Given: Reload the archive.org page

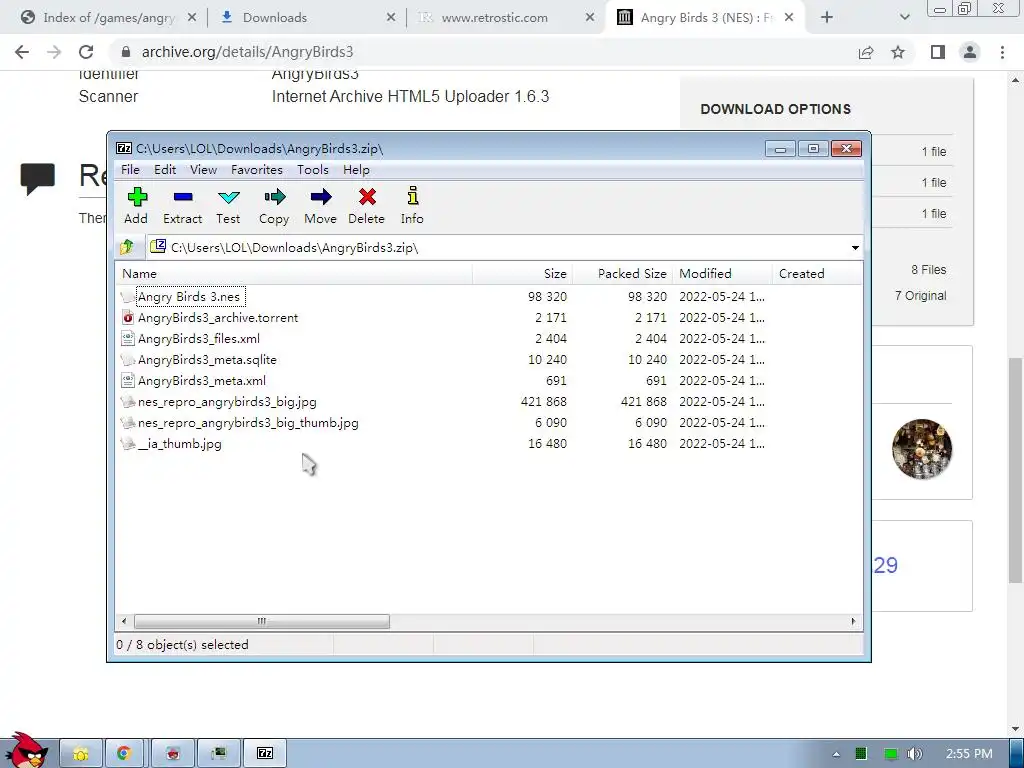Looking at the screenshot, I should 86,52.
